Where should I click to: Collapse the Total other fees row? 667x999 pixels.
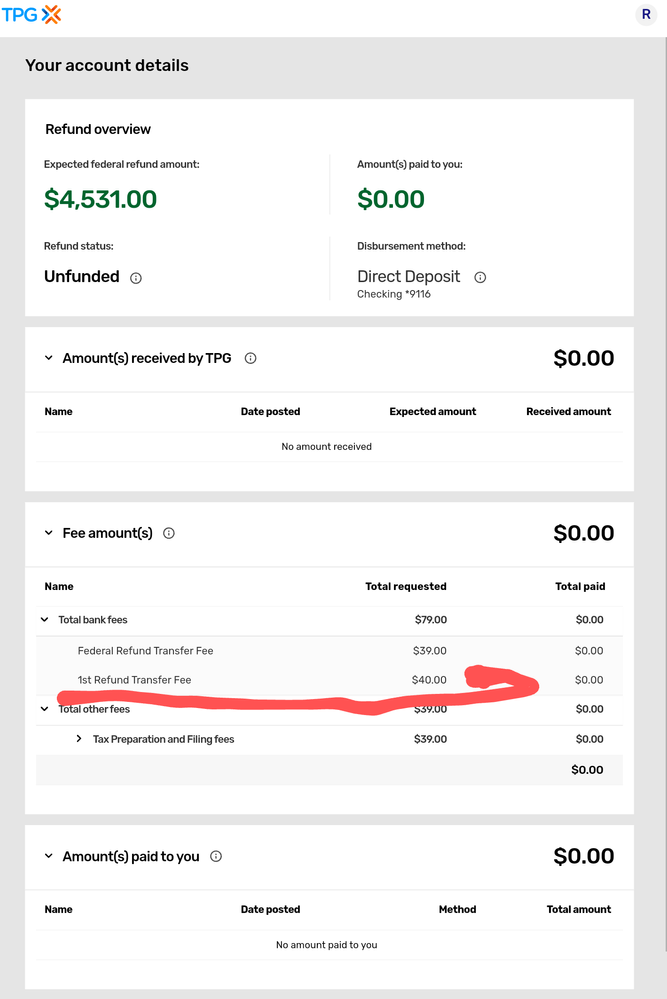click(45, 709)
